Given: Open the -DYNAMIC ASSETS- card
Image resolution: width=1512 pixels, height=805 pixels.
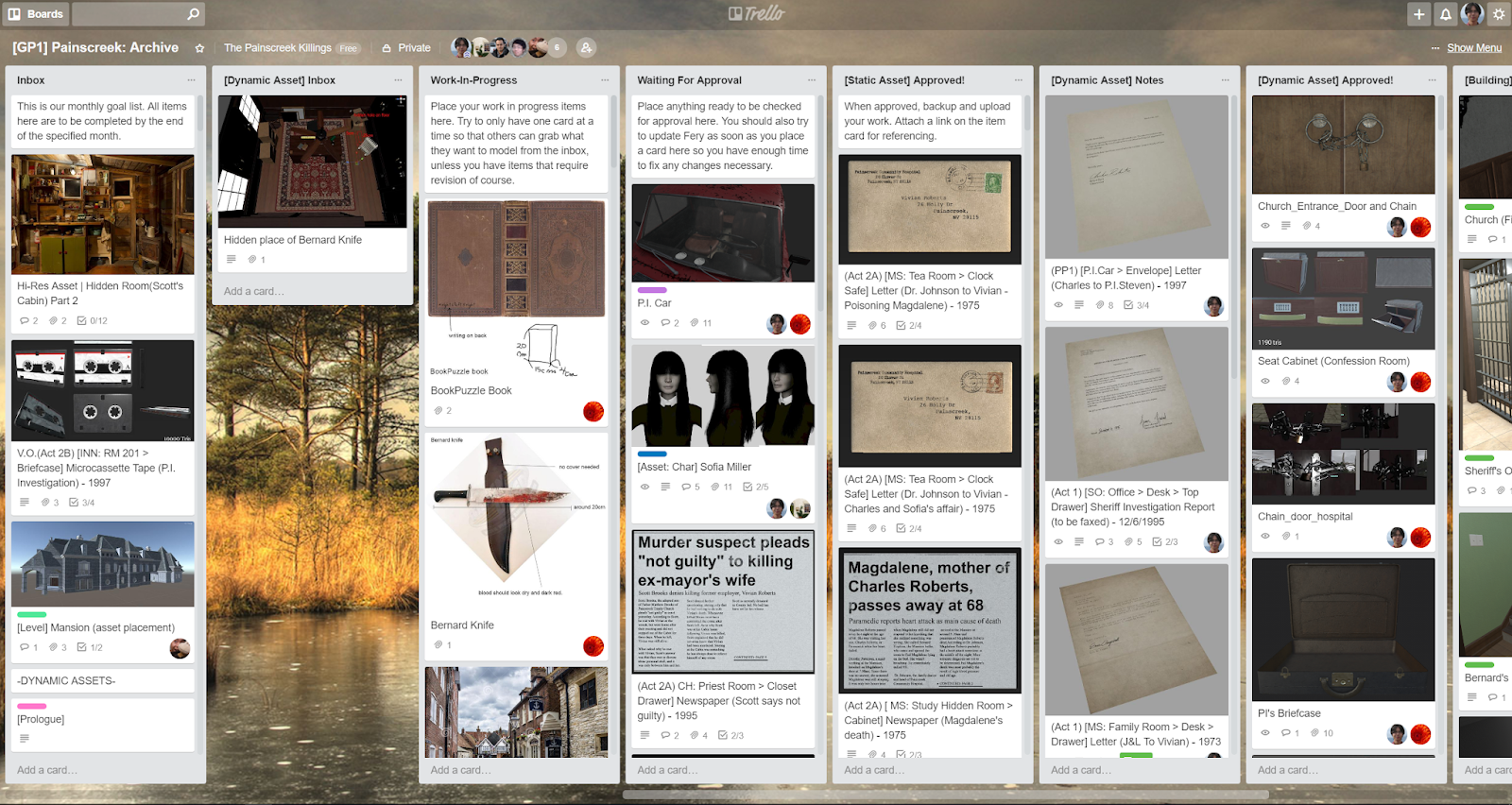Looking at the screenshot, I should pos(103,680).
